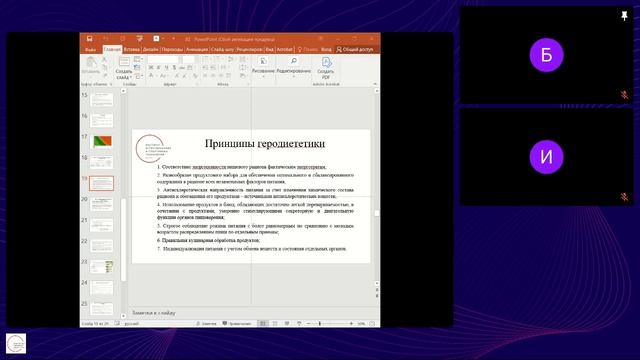Toggle Заметки notes pane in status bar
This screenshot has height=360, width=640.
(x=206, y=323)
